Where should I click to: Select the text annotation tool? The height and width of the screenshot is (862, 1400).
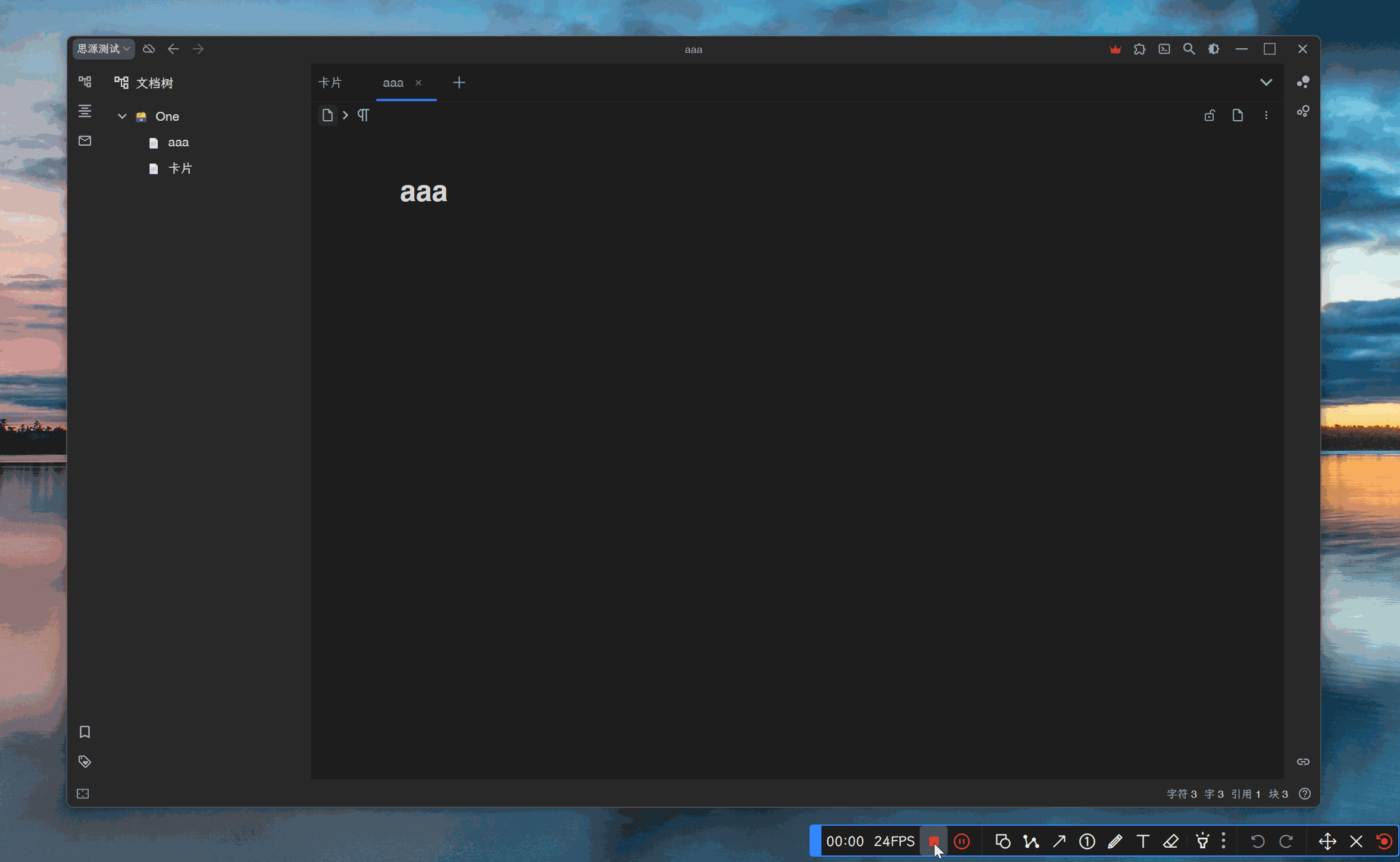point(1143,841)
